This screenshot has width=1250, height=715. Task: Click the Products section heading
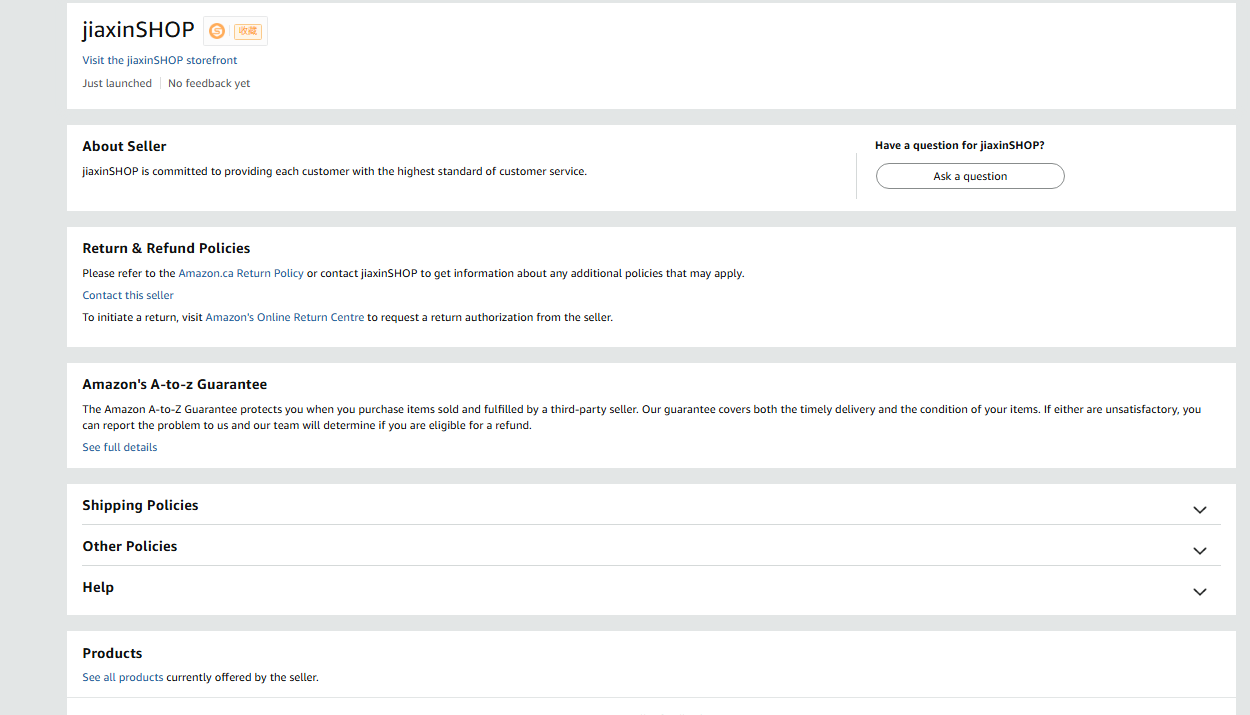coord(112,653)
